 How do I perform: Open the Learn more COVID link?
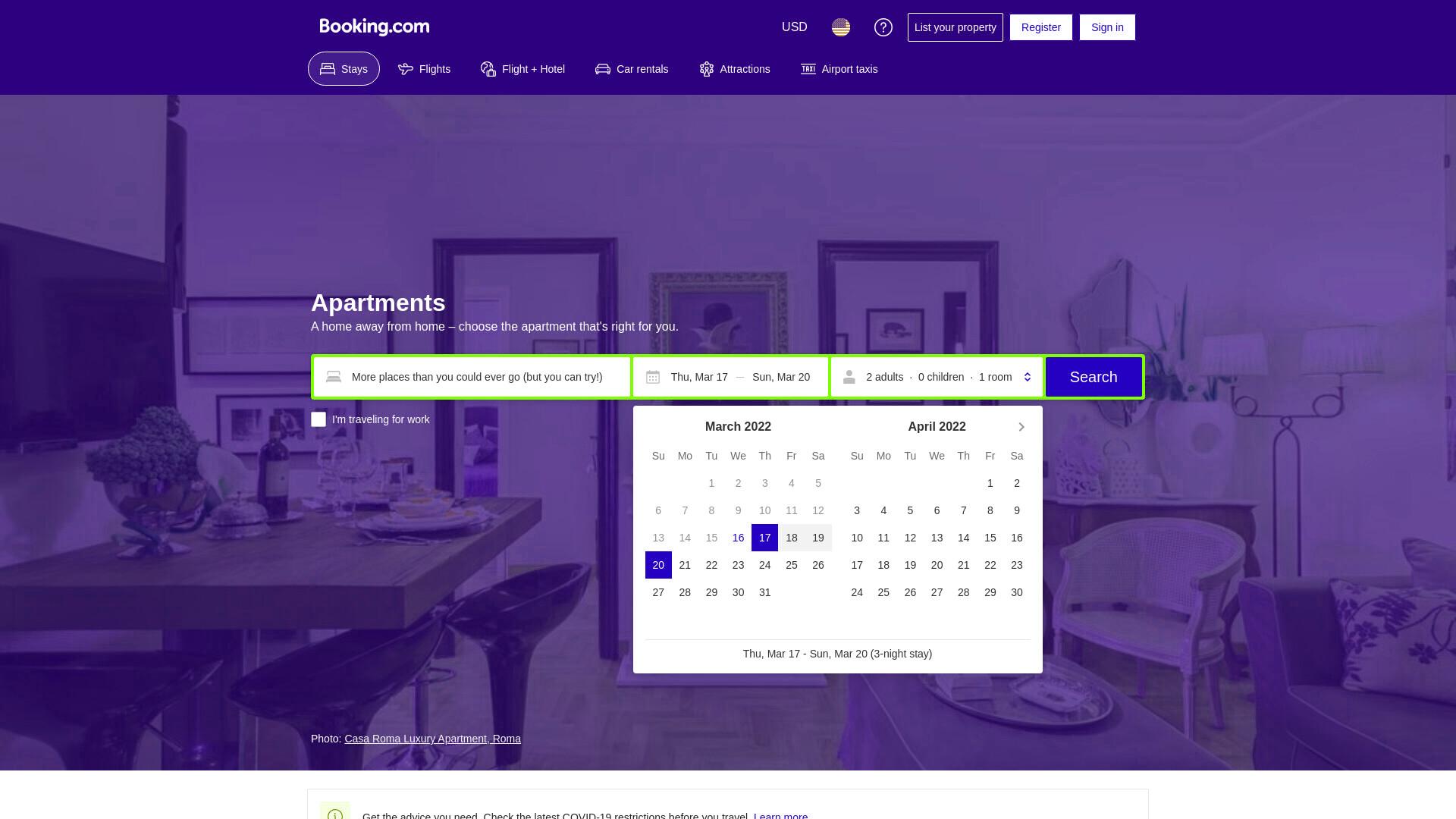pos(780,816)
